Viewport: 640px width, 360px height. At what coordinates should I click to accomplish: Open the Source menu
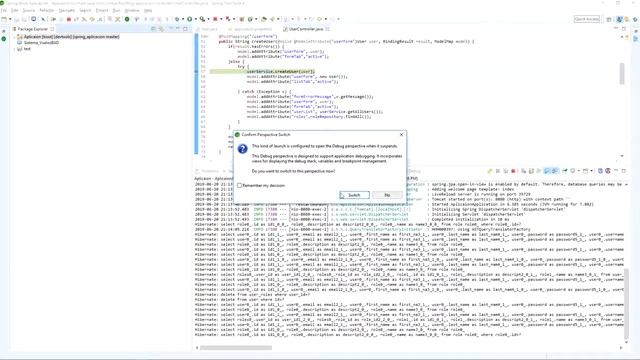click(29, 10)
